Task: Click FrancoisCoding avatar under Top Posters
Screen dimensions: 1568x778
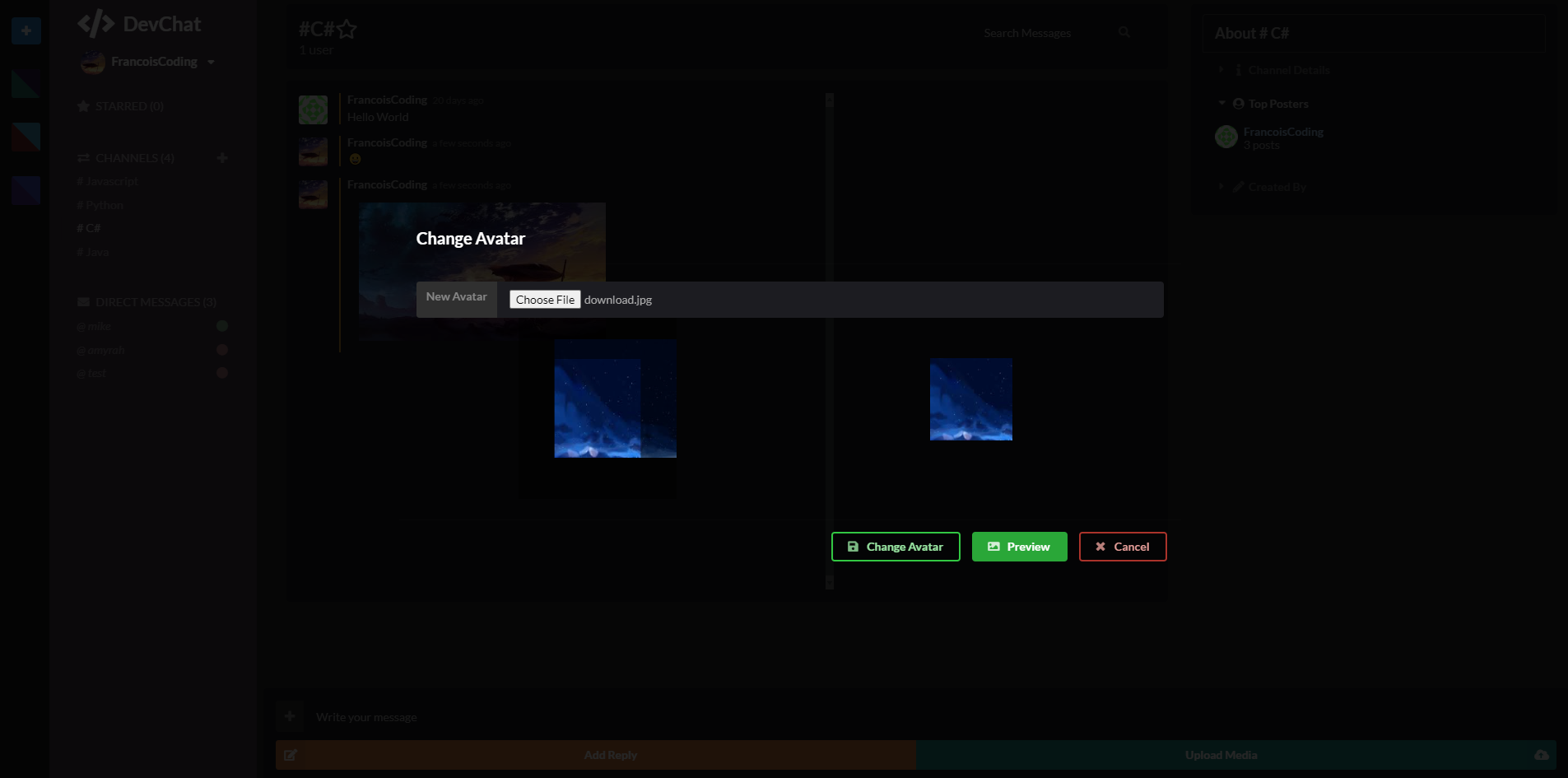Action: click(x=1226, y=137)
